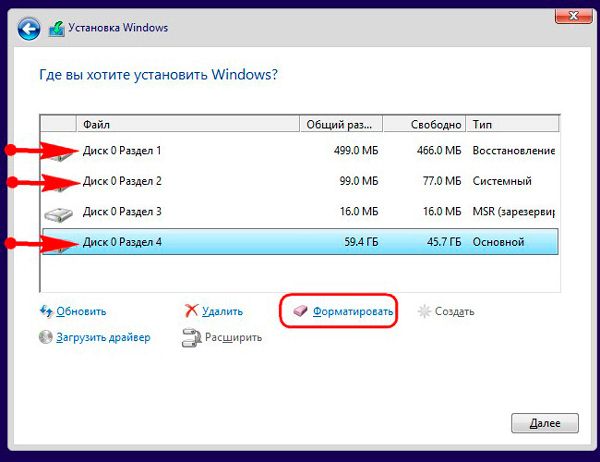Click the 45.7 ГБ free space cell
The image size is (600, 462).
pos(444,242)
